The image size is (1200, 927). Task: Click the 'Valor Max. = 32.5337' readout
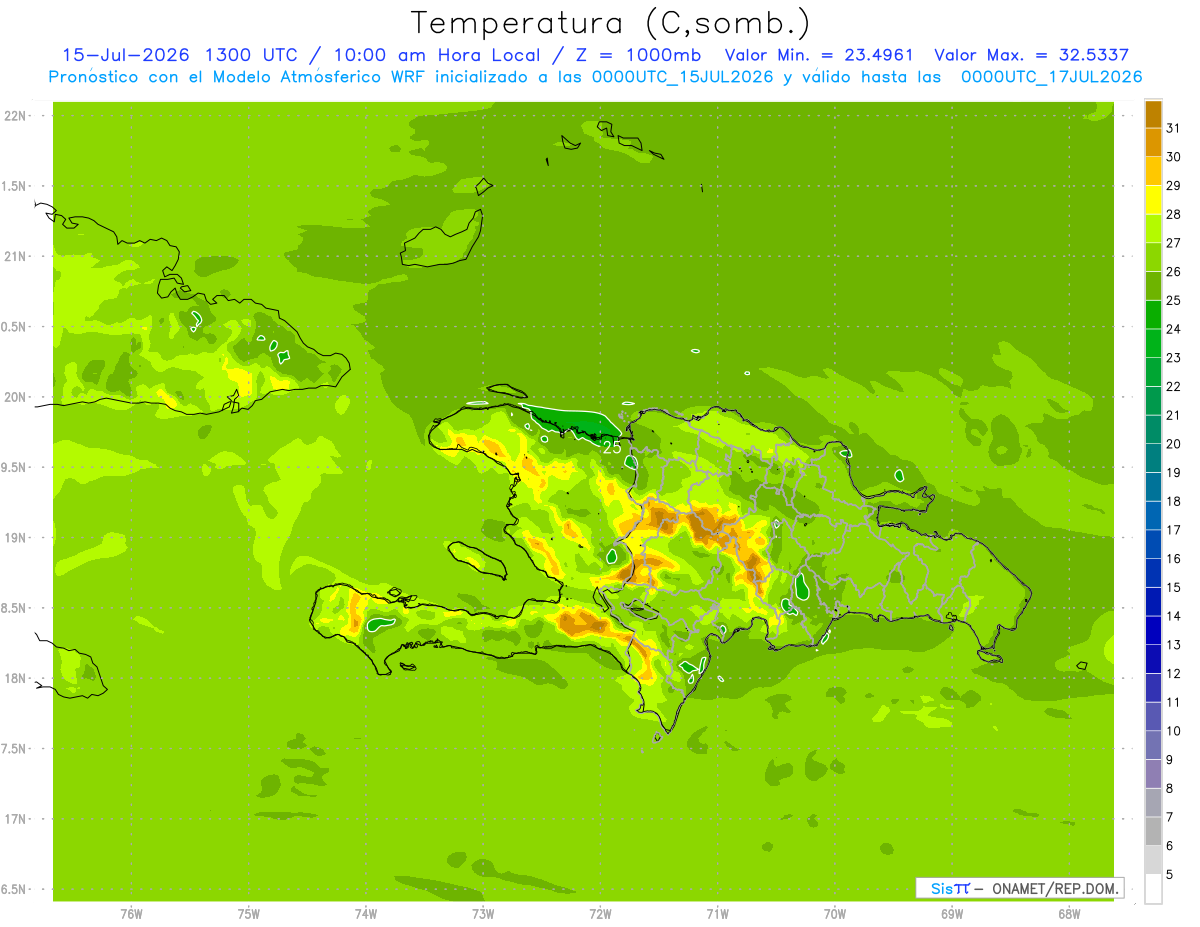(x=1032, y=55)
